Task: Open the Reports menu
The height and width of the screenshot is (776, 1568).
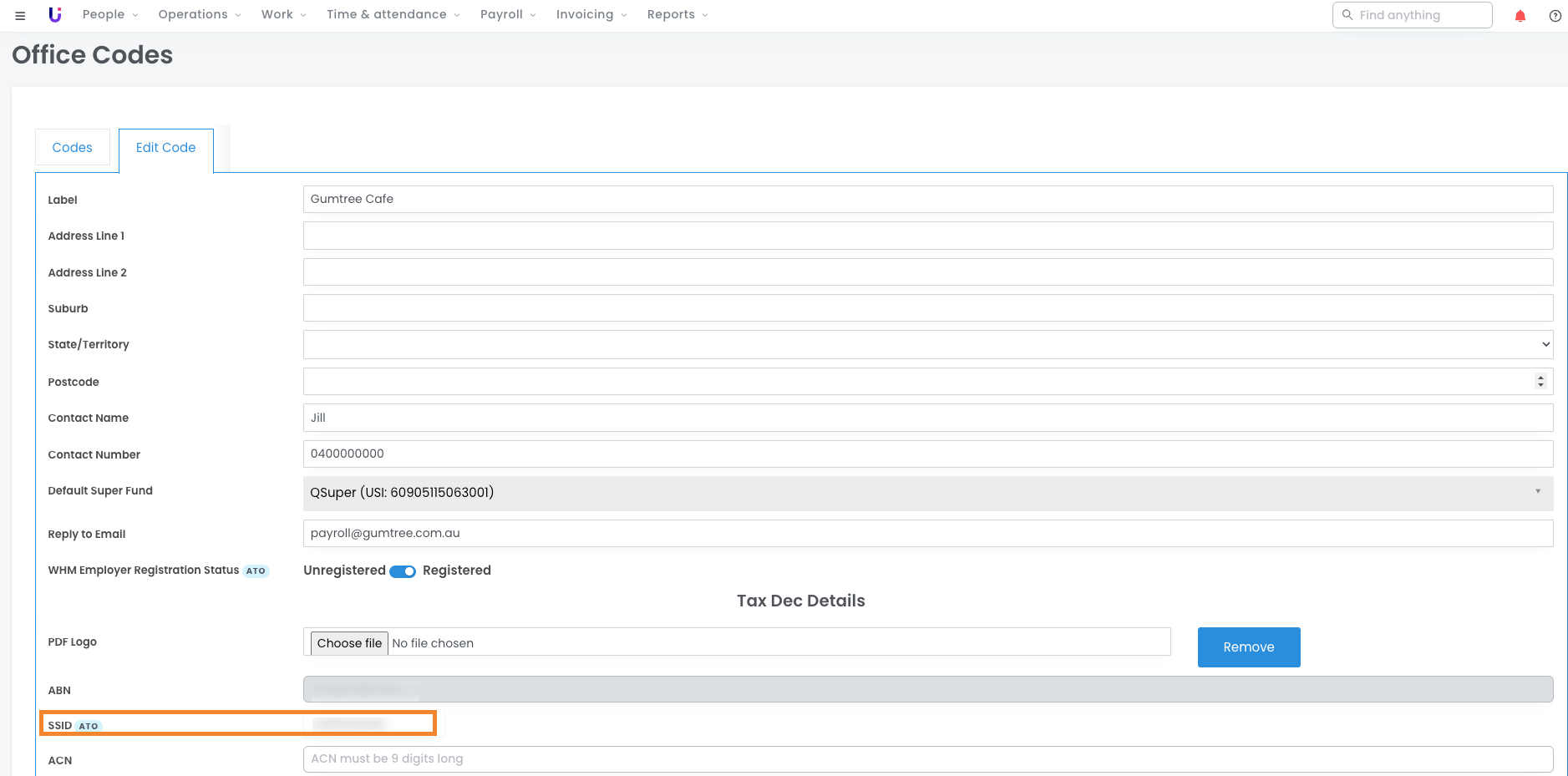Action: pos(677,15)
